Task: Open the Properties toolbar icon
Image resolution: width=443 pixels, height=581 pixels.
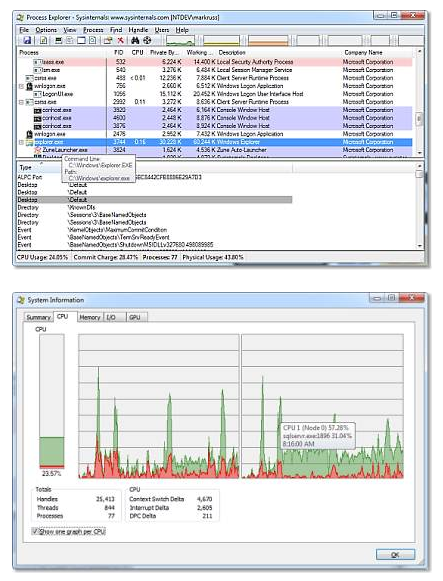Action: pyautogui.click(x=108, y=40)
